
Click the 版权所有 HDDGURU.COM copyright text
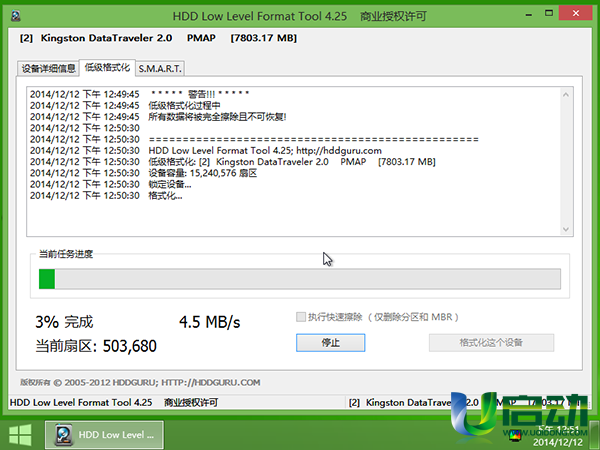click(140, 382)
